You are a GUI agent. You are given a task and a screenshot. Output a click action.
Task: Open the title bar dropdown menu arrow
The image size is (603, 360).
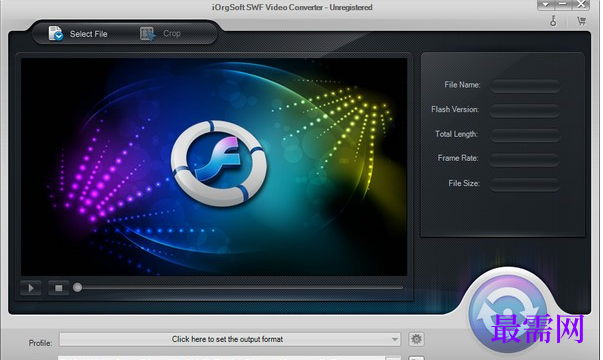coord(545,4)
